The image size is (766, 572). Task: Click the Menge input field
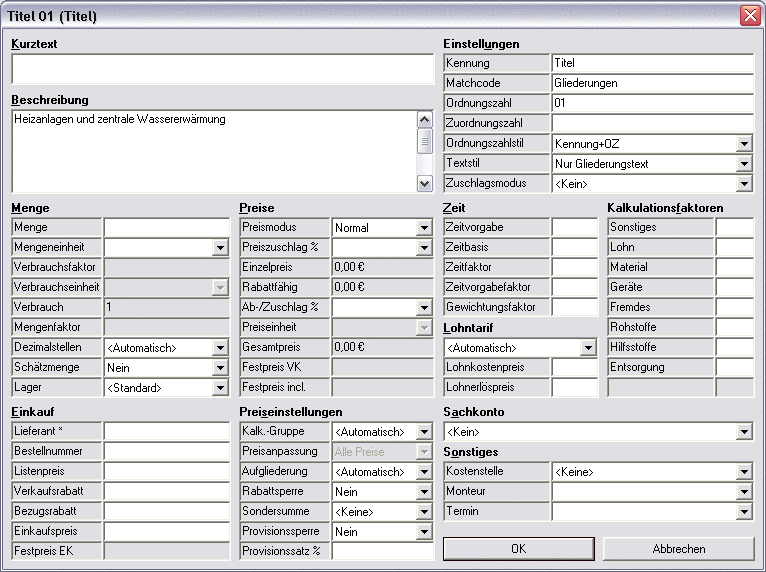pos(167,227)
